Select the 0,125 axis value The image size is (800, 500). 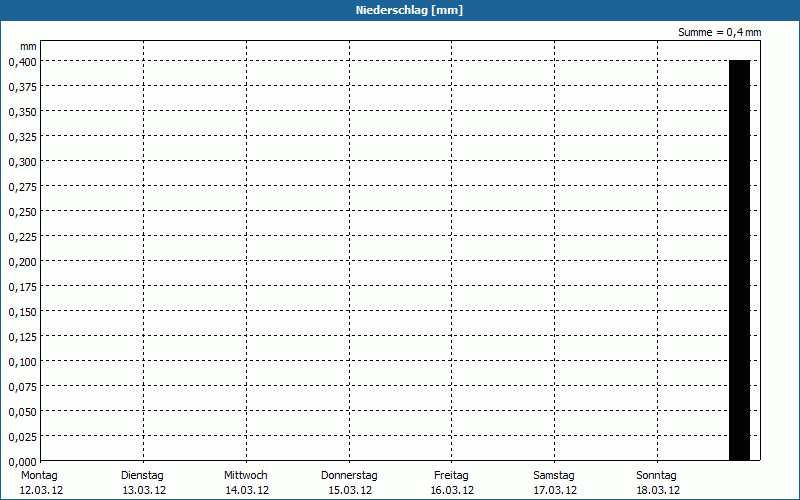tap(22, 337)
